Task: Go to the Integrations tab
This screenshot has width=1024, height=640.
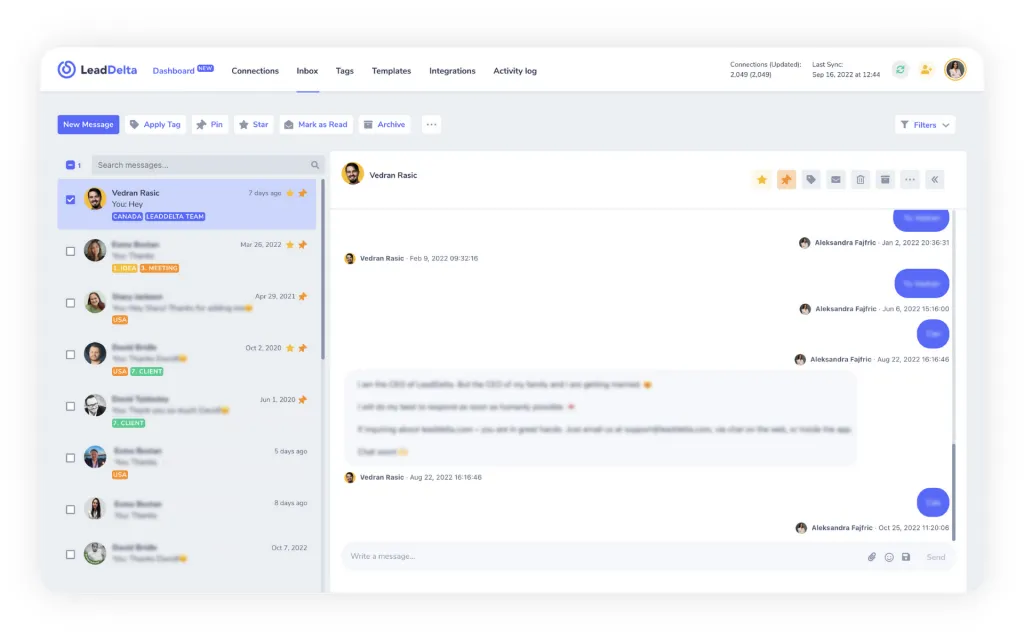Action: [x=452, y=71]
